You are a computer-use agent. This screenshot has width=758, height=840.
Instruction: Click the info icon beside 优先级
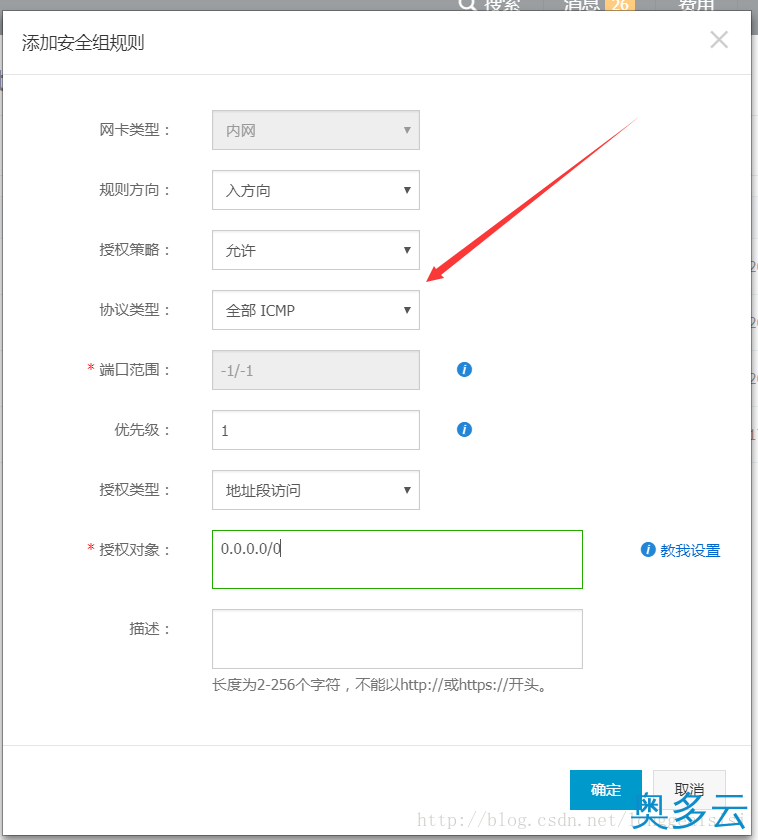point(464,429)
